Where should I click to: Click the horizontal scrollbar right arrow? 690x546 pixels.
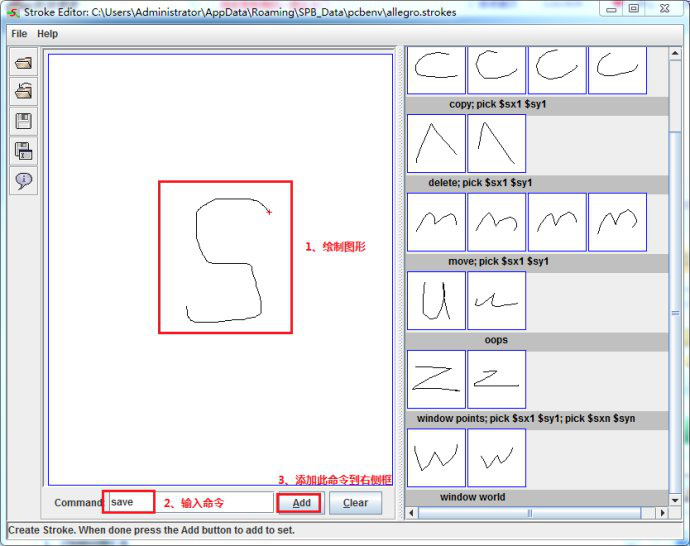click(663, 513)
